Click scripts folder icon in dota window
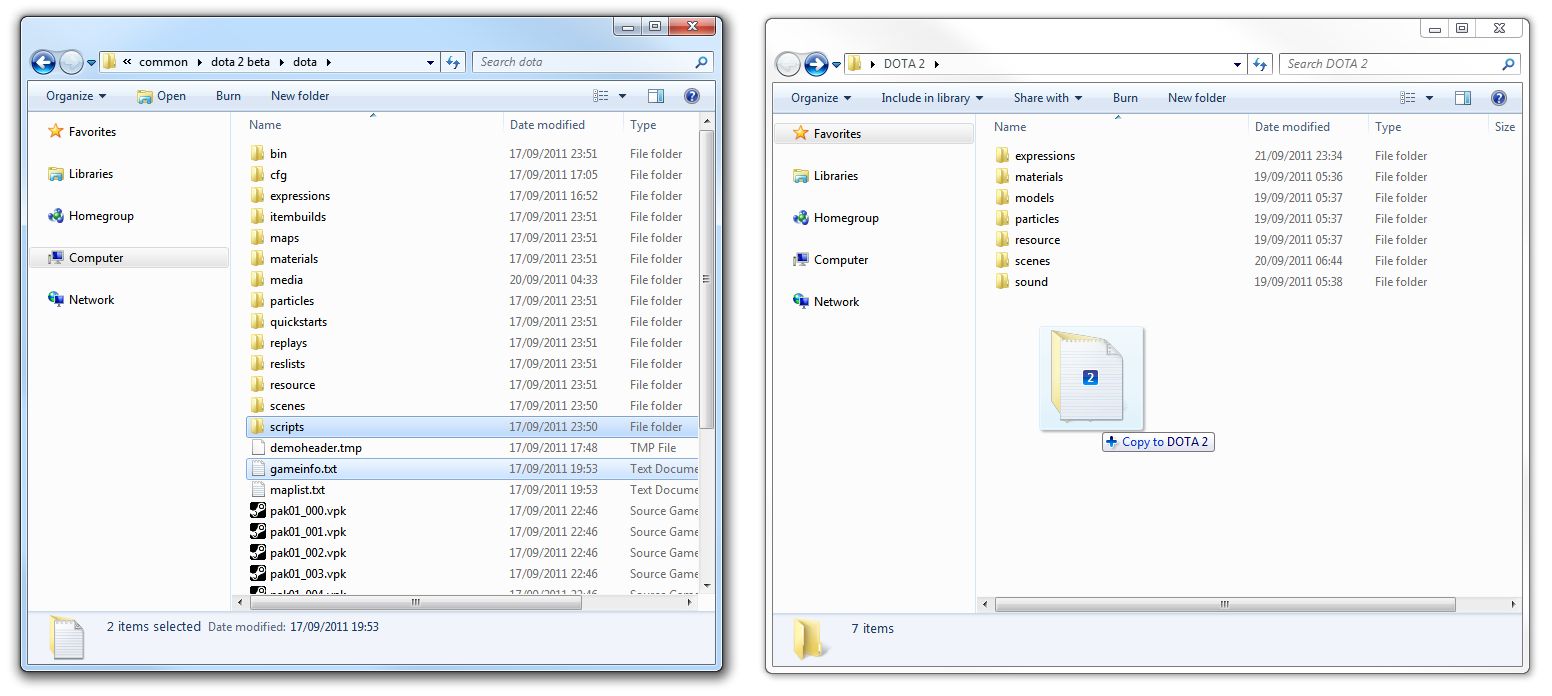Image resolution: width=1552 pixels, height=696 pixels. (257, 427)
